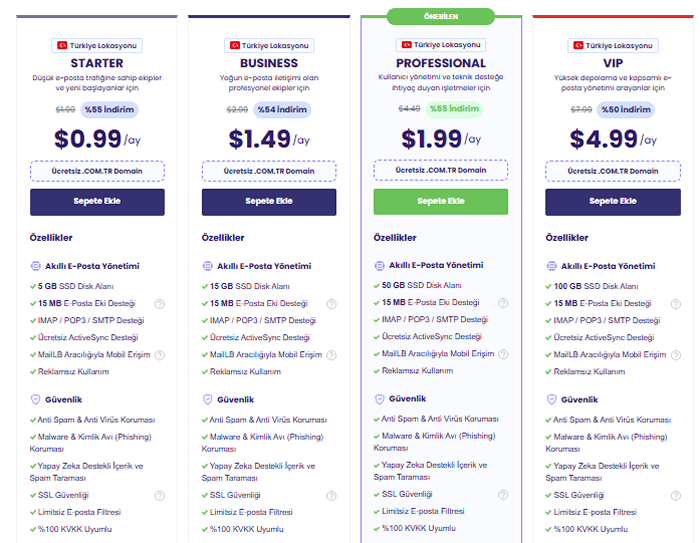This screenshot has height=543, width=700.
Task: Click Türkiye flag icon in VIP plan
Action: point(578,46)
